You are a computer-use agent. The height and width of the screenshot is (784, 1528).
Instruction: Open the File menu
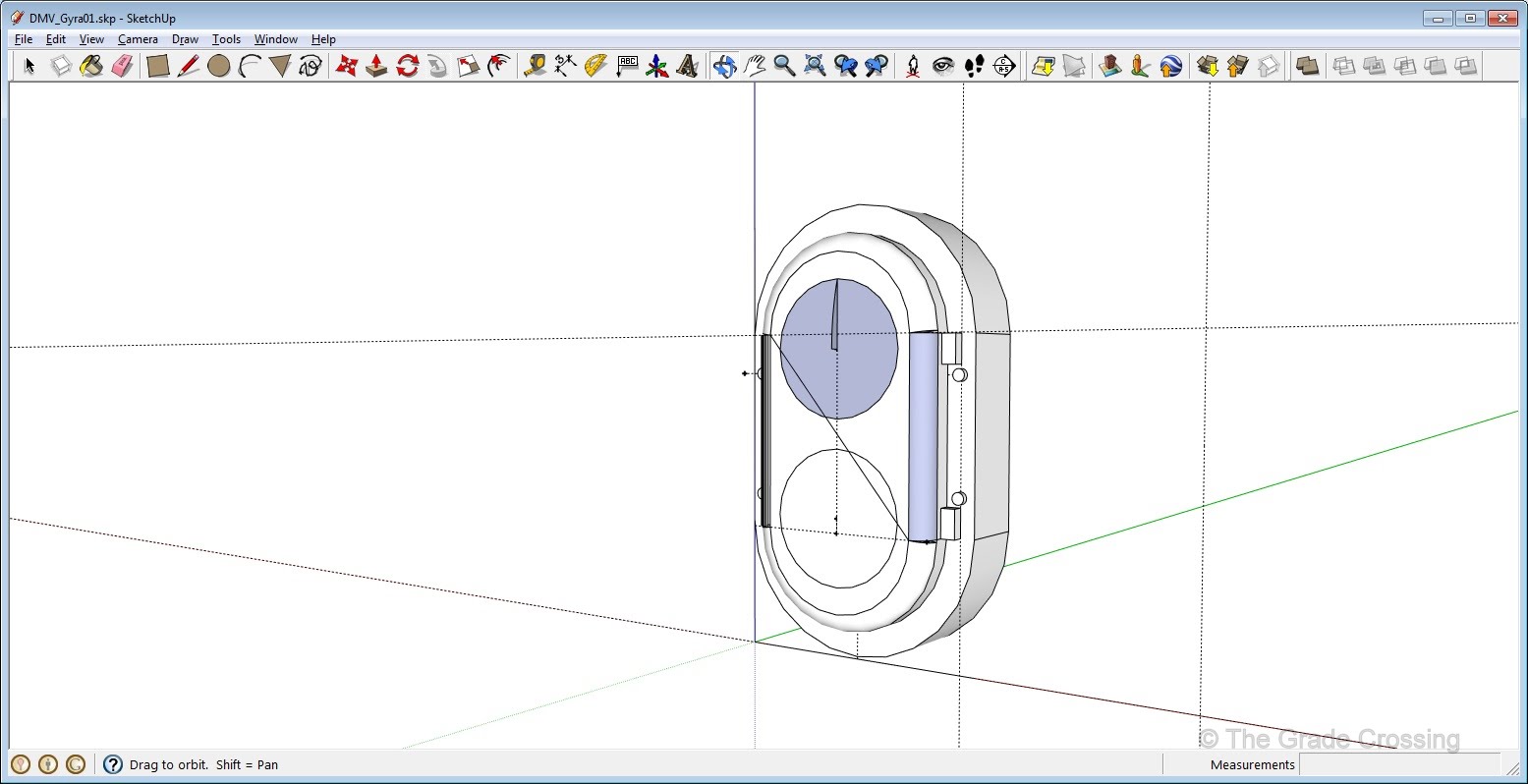click(x=24, y=39)
